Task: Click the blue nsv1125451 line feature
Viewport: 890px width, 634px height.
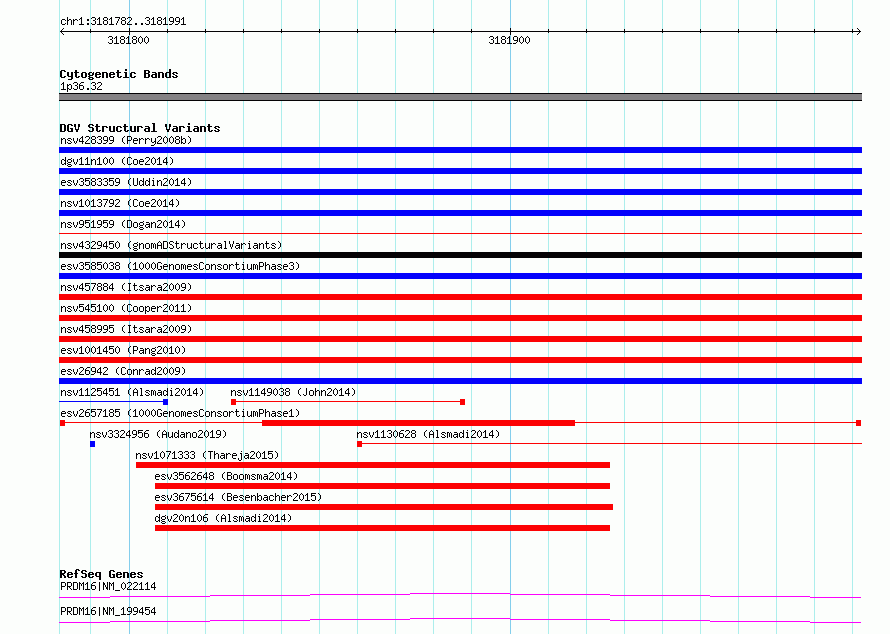Action: click(114, 402)
